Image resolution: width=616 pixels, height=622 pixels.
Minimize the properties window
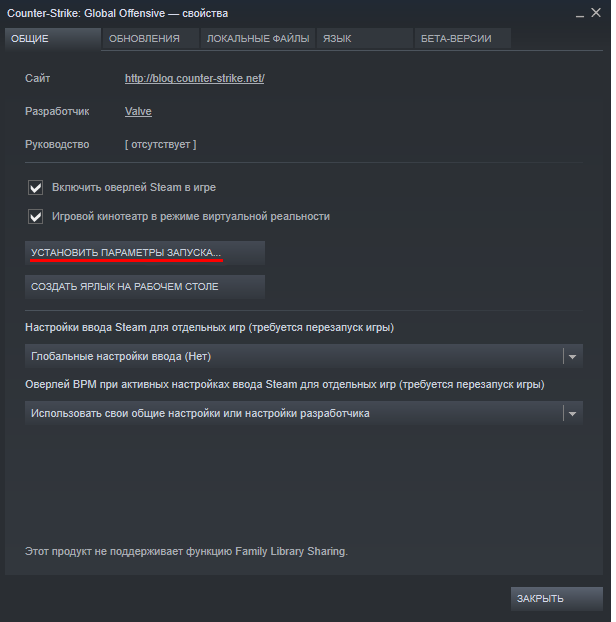pyautogui.click(x=580, y=13)
